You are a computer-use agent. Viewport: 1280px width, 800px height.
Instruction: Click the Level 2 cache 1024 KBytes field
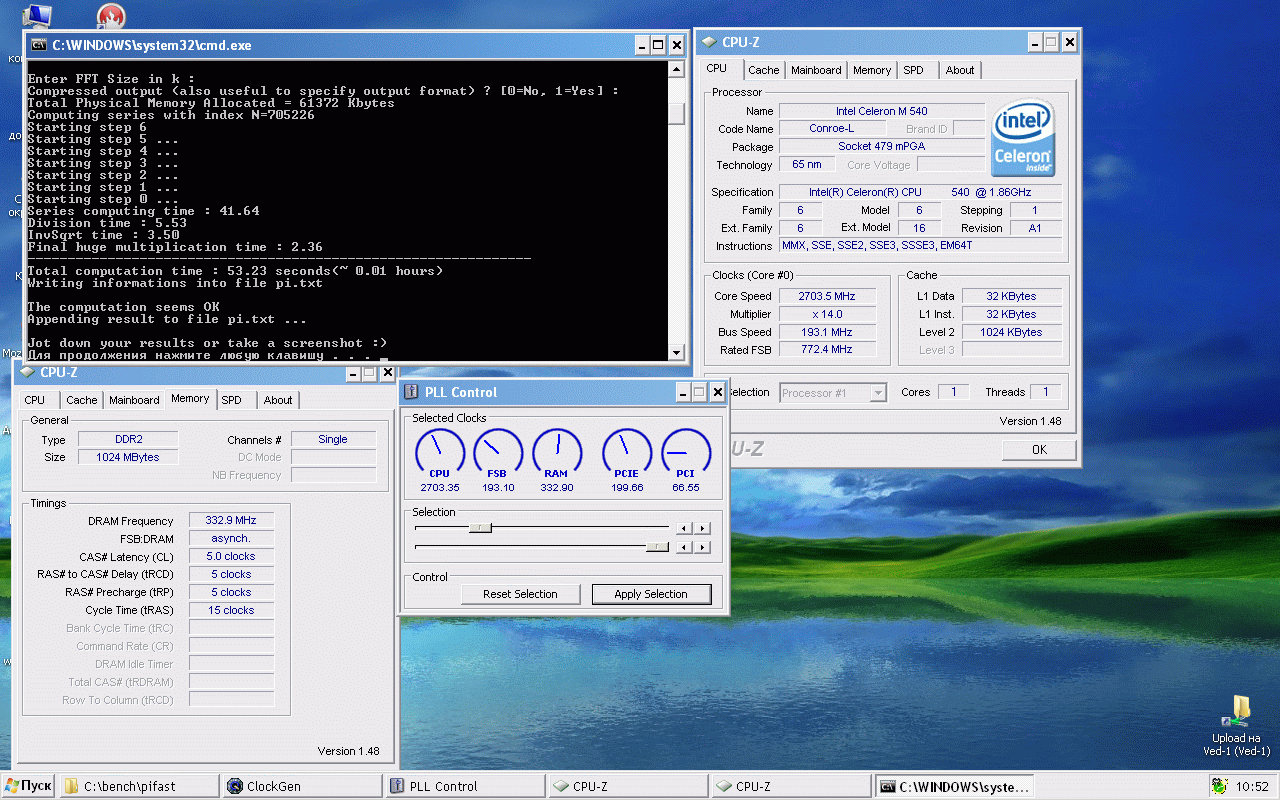(x=1011, y=332)
